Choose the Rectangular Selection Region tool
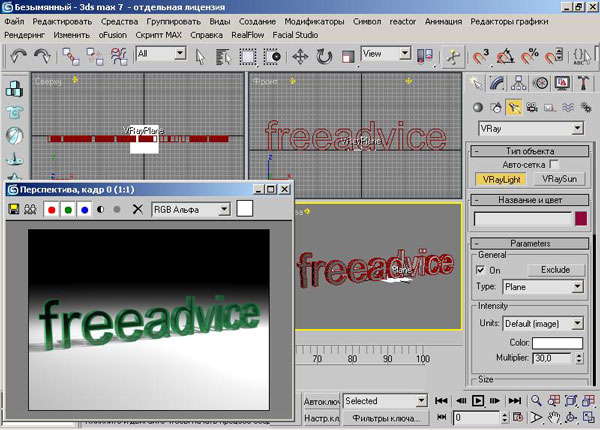Screen dimensions: 600x430 [x=248, y=57]
